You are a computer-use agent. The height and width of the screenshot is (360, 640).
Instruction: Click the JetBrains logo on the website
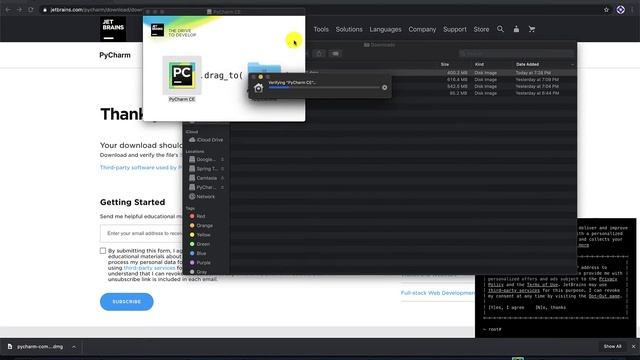click(113, 29)
